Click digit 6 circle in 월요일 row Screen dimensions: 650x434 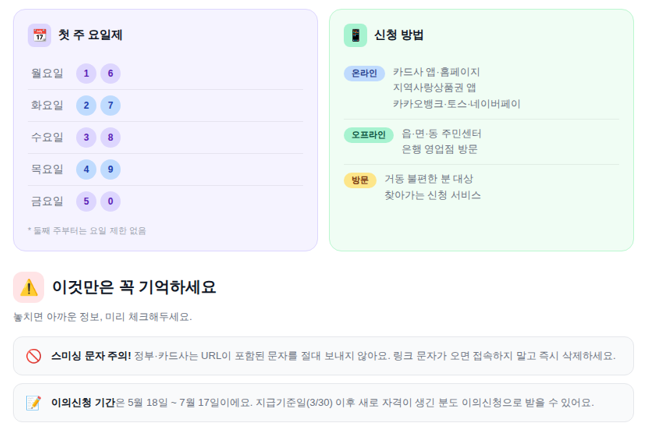[x=111, y=73]
